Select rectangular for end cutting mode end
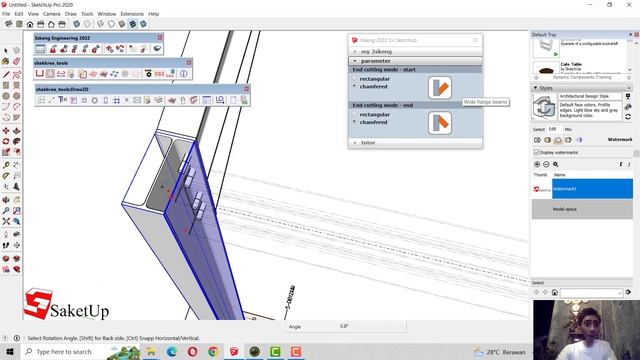The width and height of the screenshot is (640, 360). coord(354,114)
